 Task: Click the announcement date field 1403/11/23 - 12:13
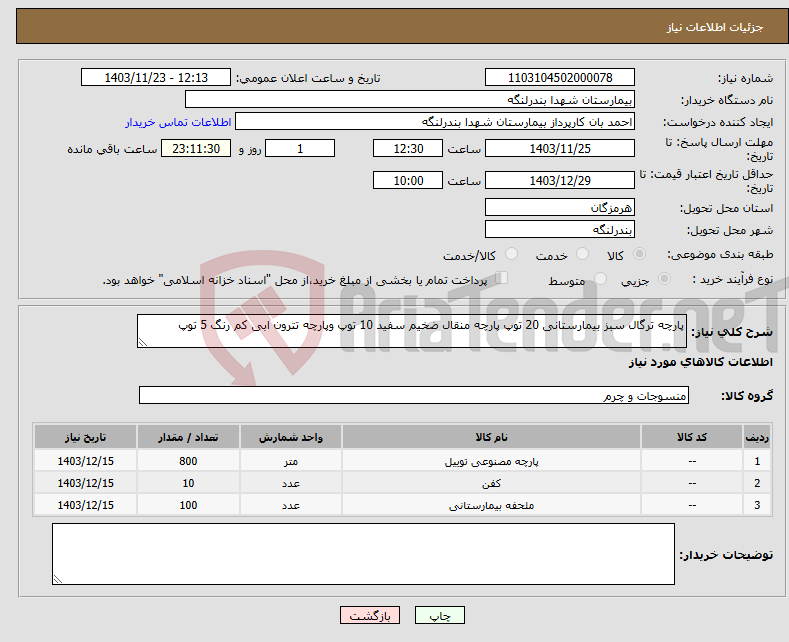click(x=155, y=77)
